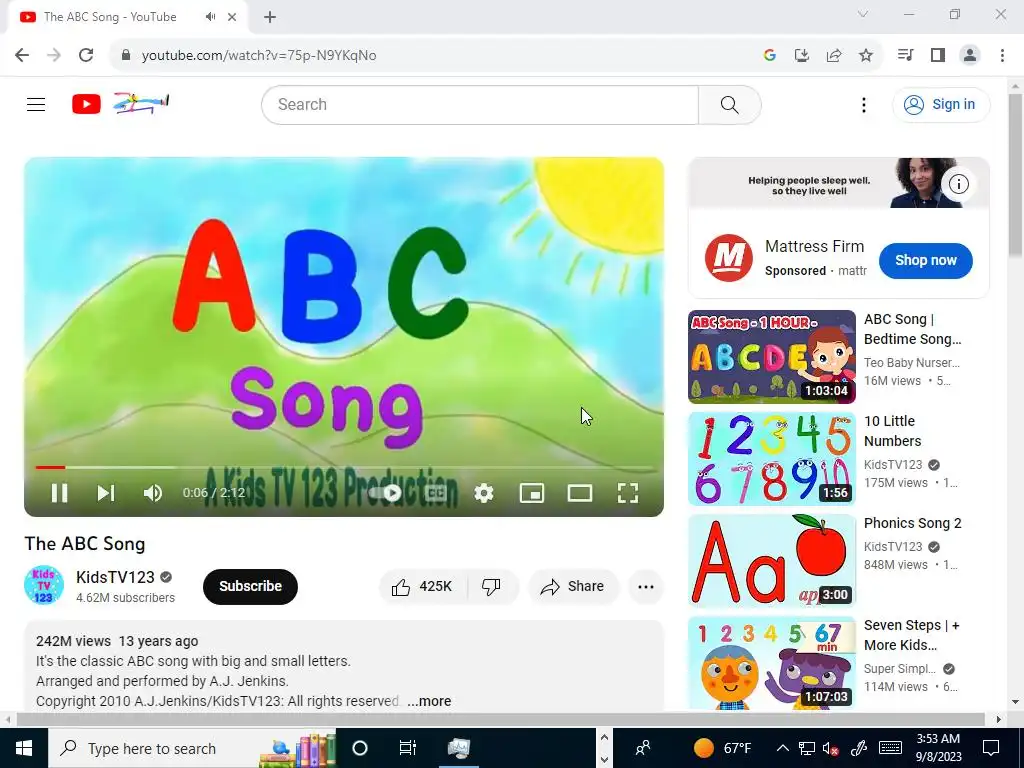Like the video (425K)
The height and width of the screenshot is (768, 1024).
423,586
